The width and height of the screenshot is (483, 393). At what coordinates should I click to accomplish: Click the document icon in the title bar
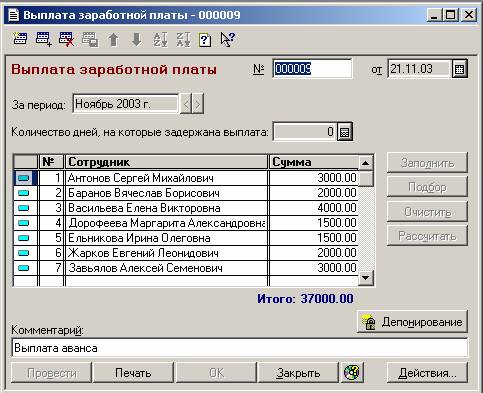[14, 15]
